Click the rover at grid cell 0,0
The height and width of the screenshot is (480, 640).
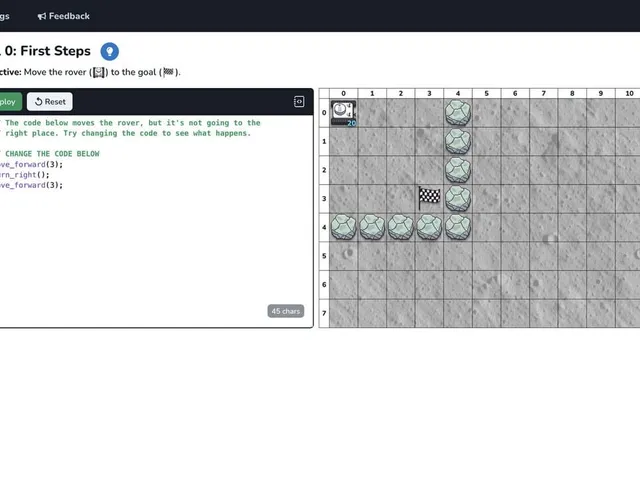pyautogui.click(x=343, y=113)
